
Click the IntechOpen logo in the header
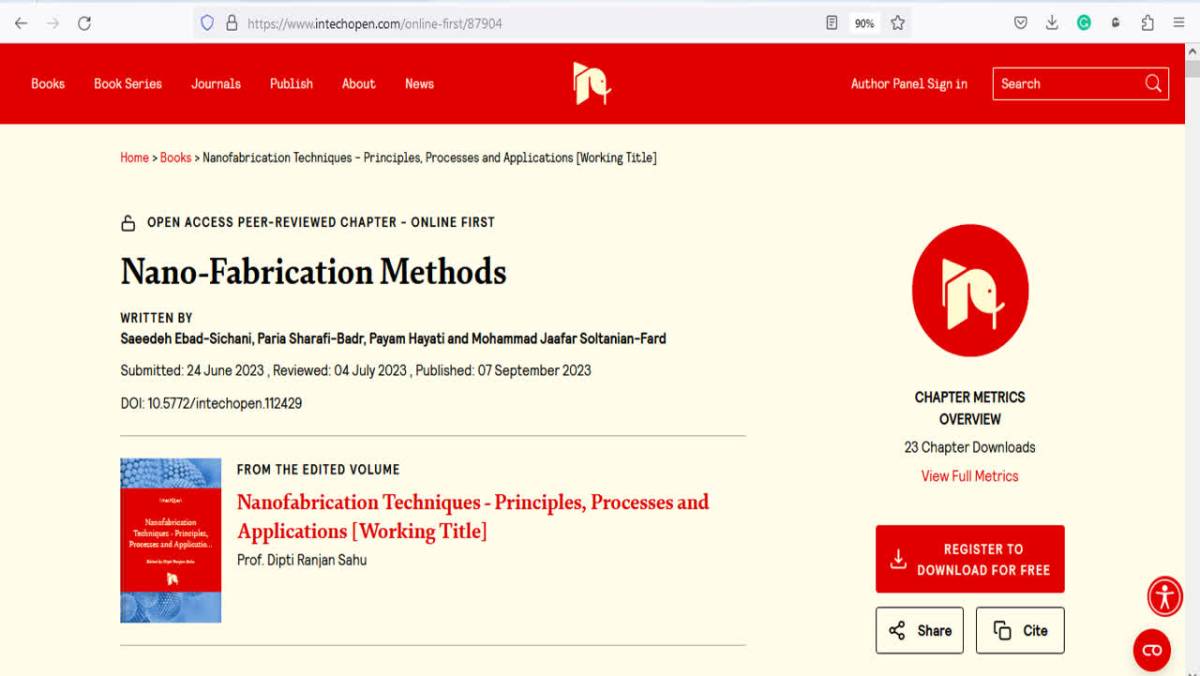(x=591, y=83)
